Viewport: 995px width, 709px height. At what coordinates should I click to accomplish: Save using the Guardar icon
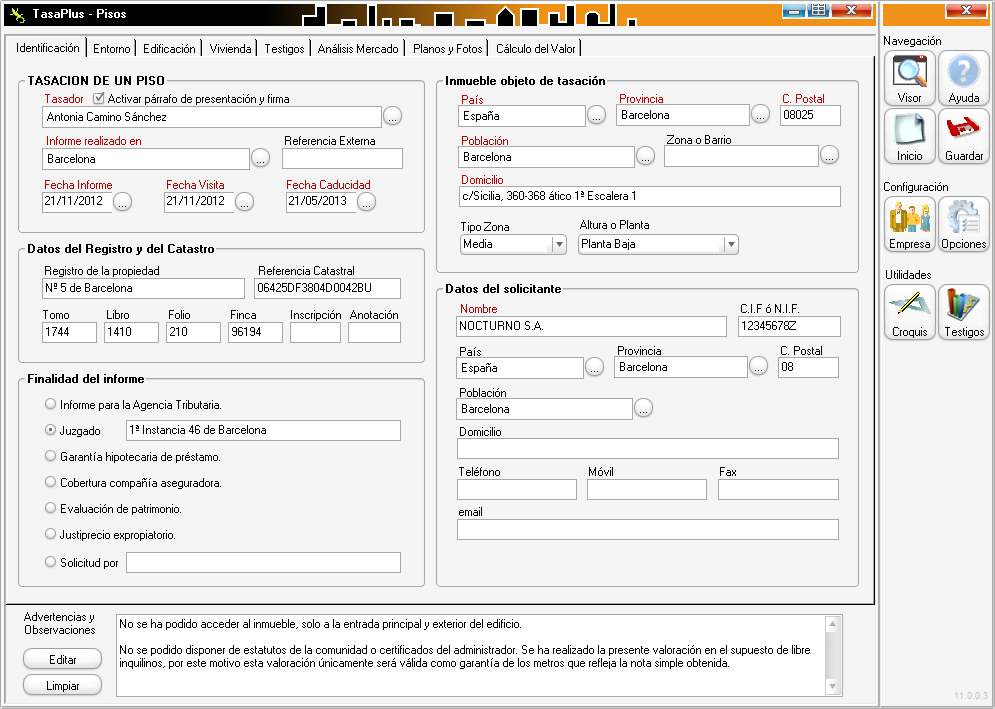coord(963,136)
